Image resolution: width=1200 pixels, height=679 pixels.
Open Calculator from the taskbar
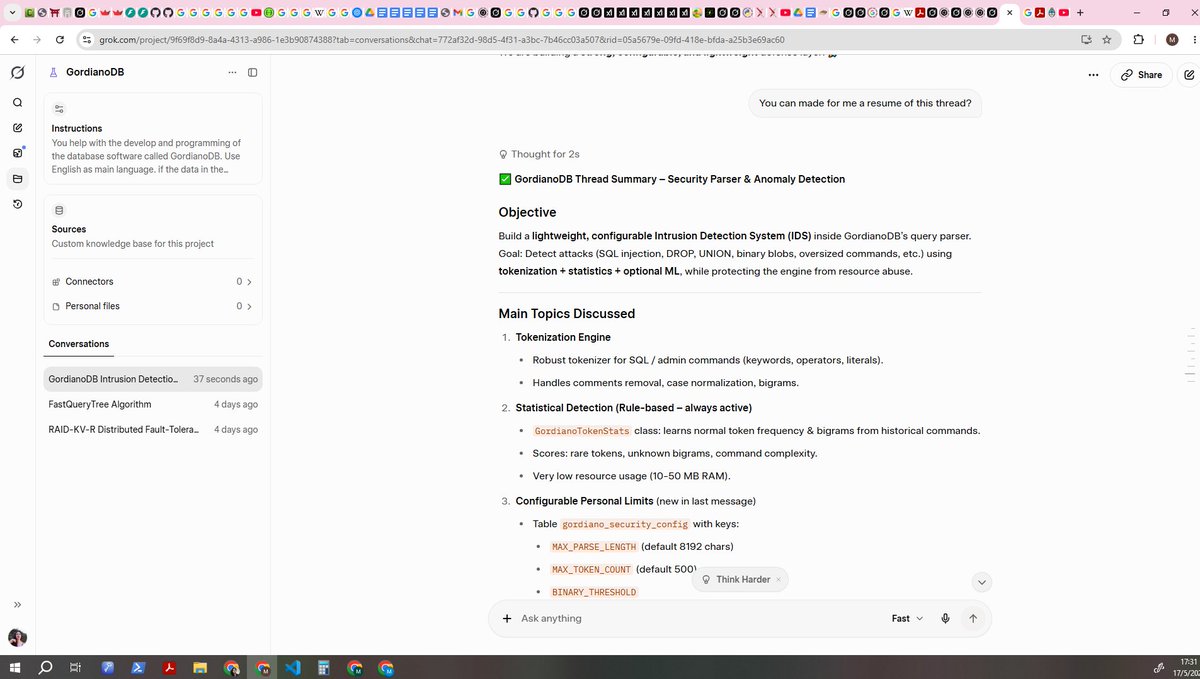(x=323, y=667)
